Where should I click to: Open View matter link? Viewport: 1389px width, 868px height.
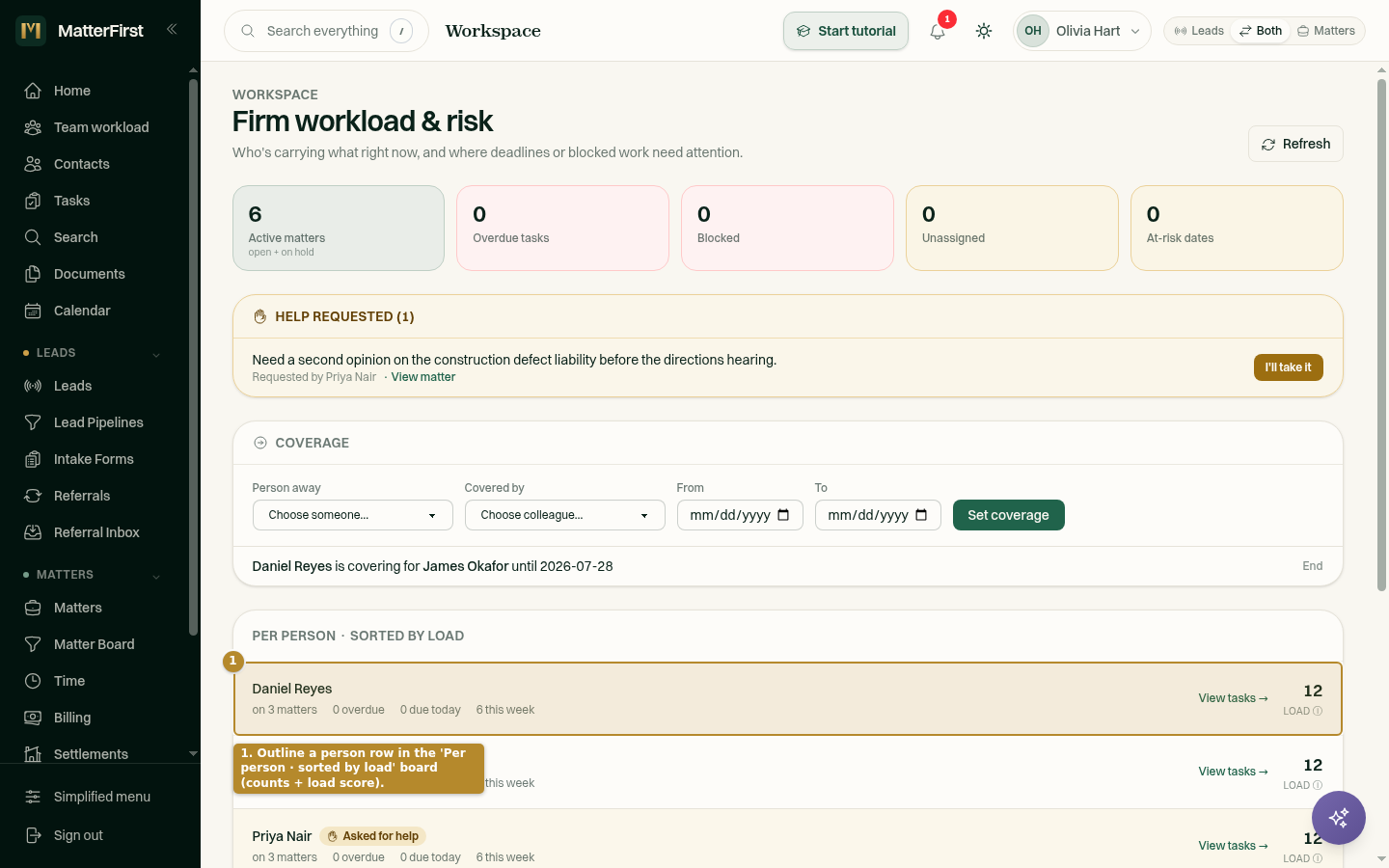coord(423,377)
